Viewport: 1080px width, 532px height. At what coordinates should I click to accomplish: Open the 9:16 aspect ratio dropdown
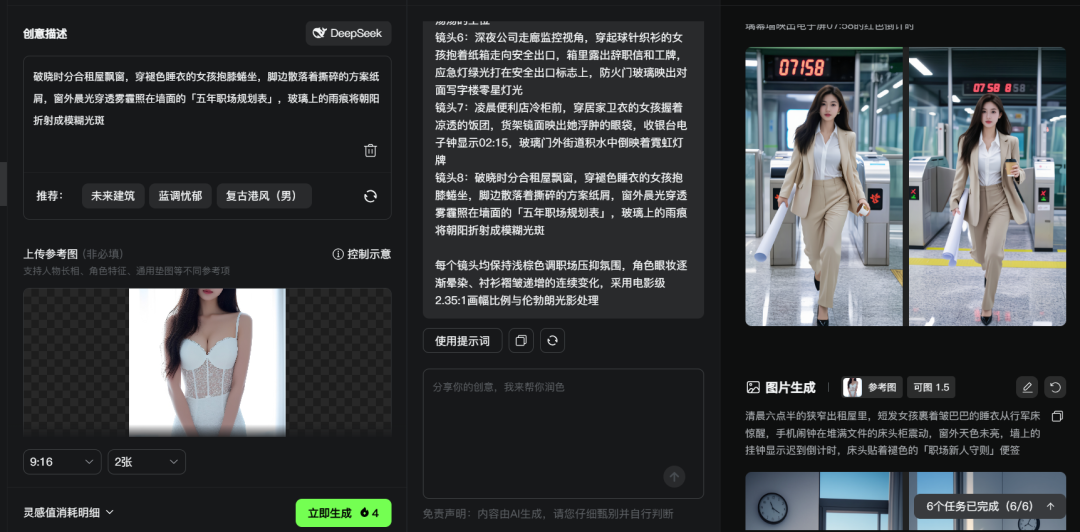[x=62, y=462]
